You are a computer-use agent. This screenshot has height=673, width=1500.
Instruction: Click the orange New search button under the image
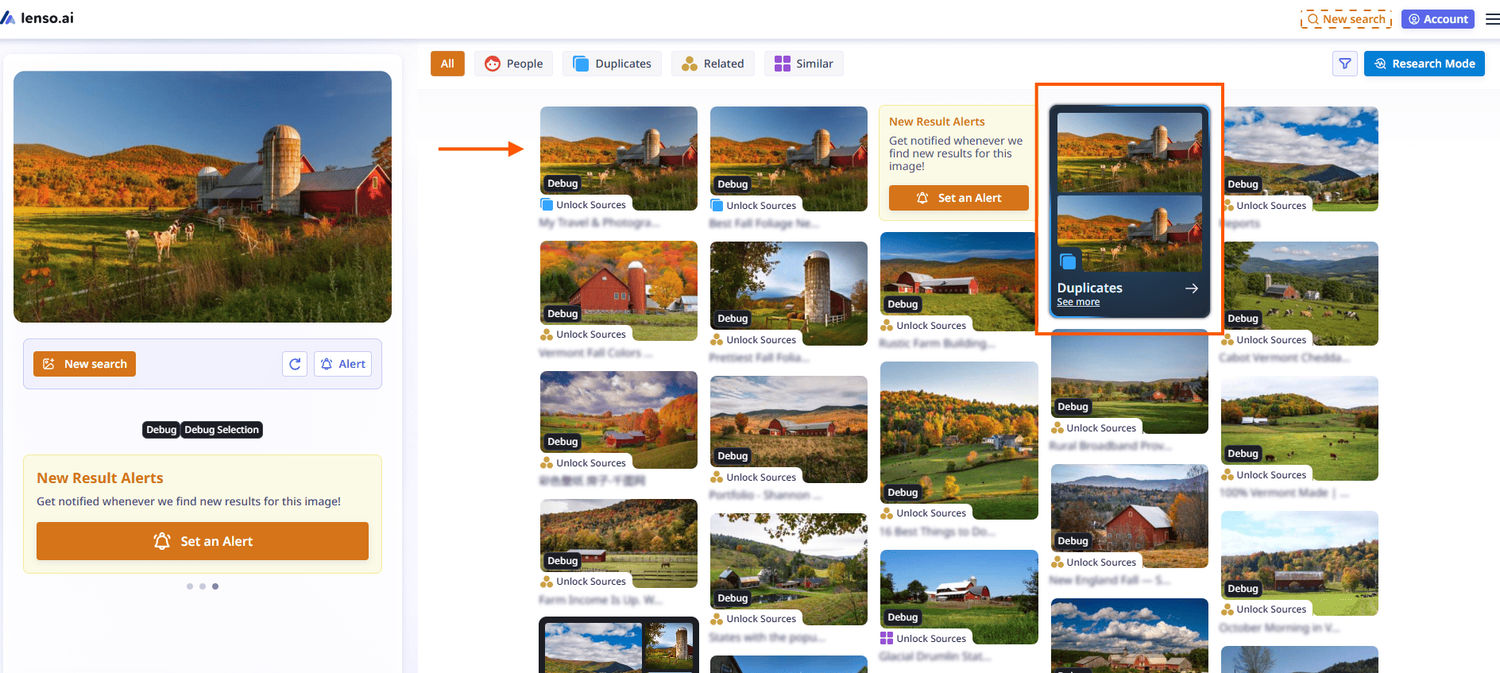84,364
